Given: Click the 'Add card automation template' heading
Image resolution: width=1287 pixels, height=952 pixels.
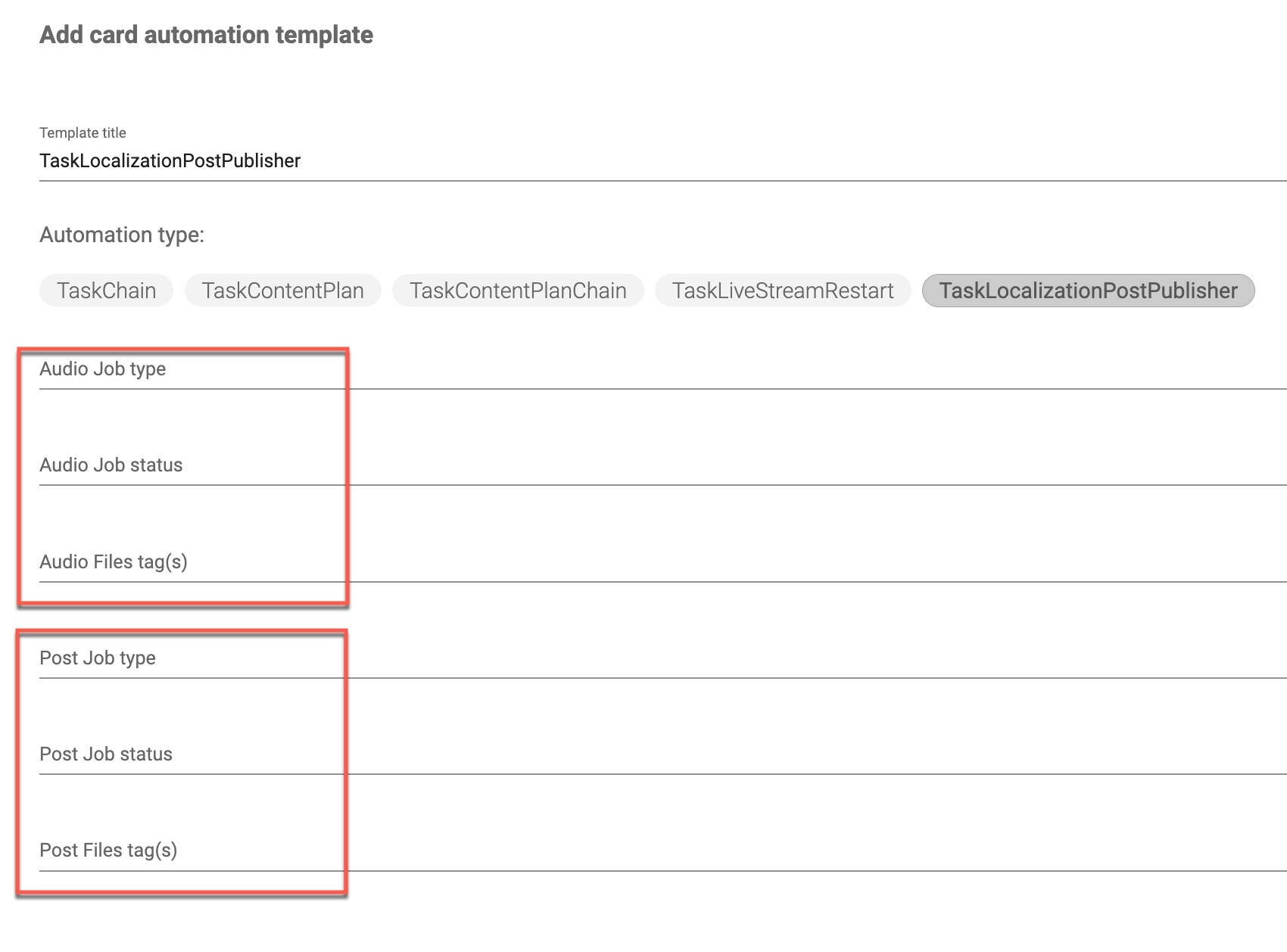Looking at the screenshot, I should [x=206, y=35].
